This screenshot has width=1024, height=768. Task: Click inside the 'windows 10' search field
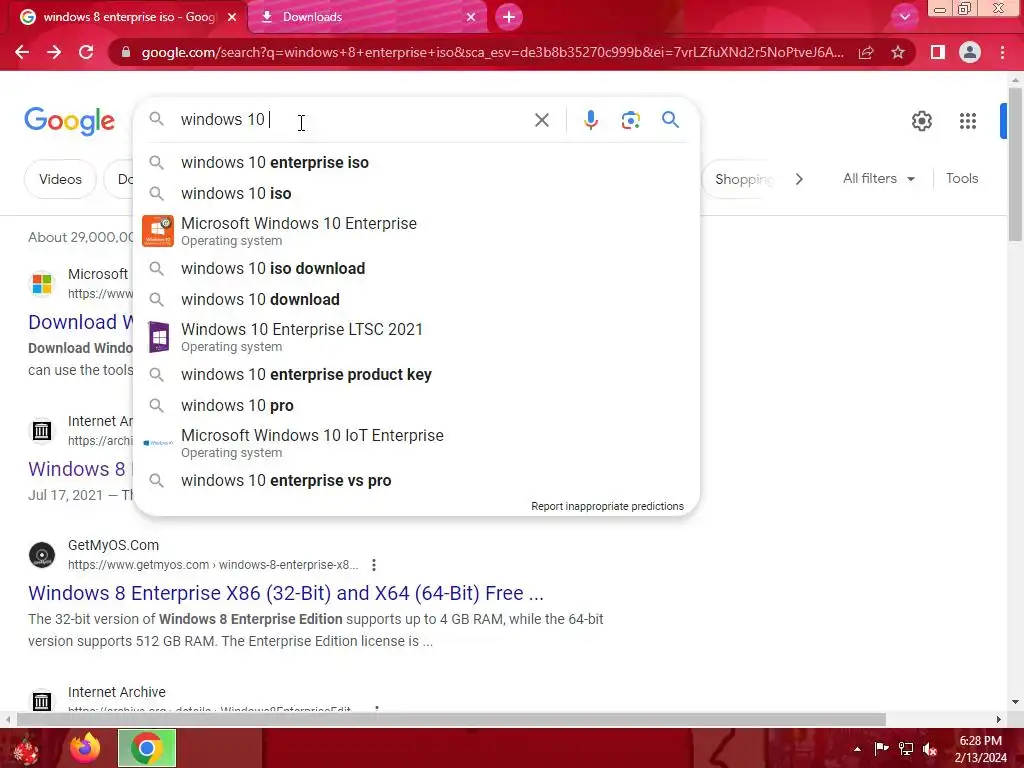tap(353, 120)
